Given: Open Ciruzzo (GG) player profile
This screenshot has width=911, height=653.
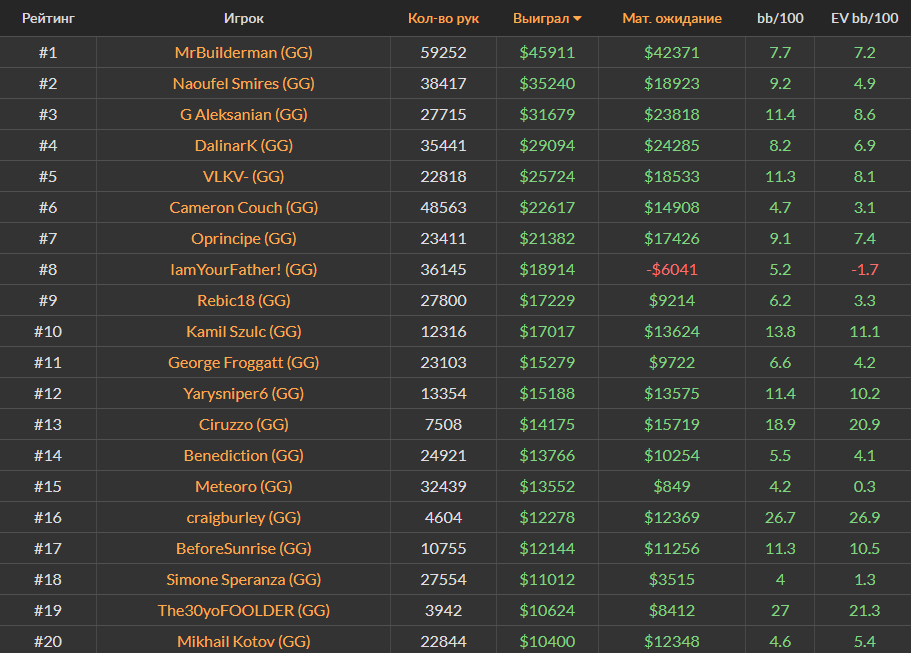Looking at the screenshot, I should (244, 424).
